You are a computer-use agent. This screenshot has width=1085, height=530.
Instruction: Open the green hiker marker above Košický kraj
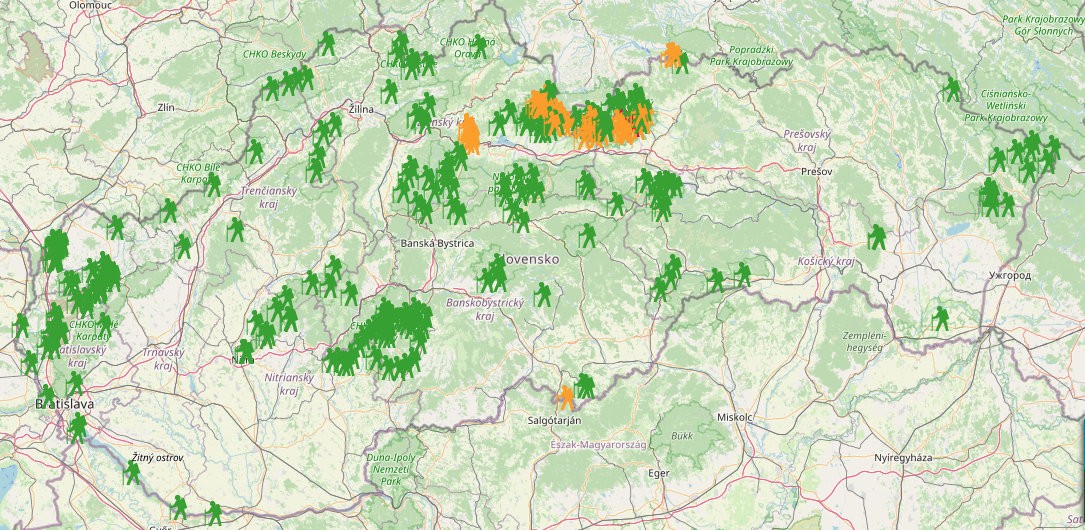pyautogui.click(x=877, y=237)
